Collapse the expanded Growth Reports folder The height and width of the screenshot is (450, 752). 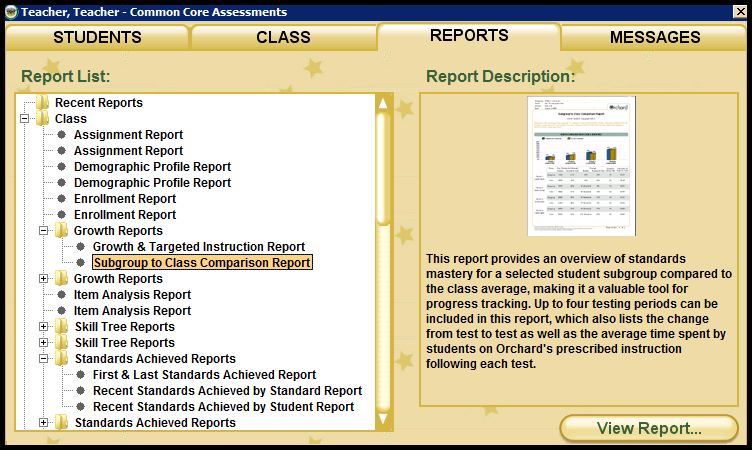44,231
